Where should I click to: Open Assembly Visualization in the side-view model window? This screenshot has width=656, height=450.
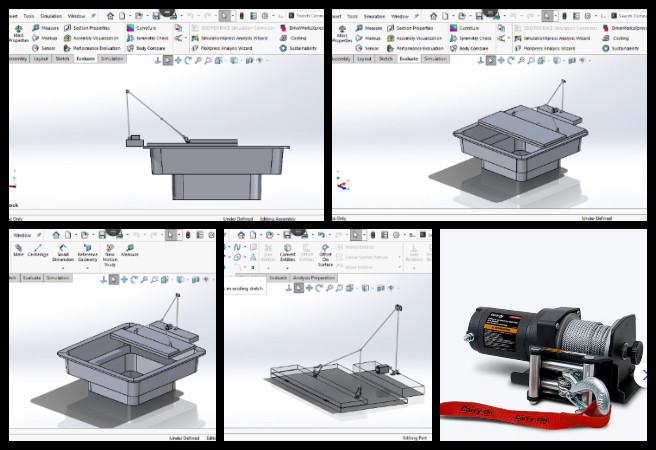[x=91, y=38]
